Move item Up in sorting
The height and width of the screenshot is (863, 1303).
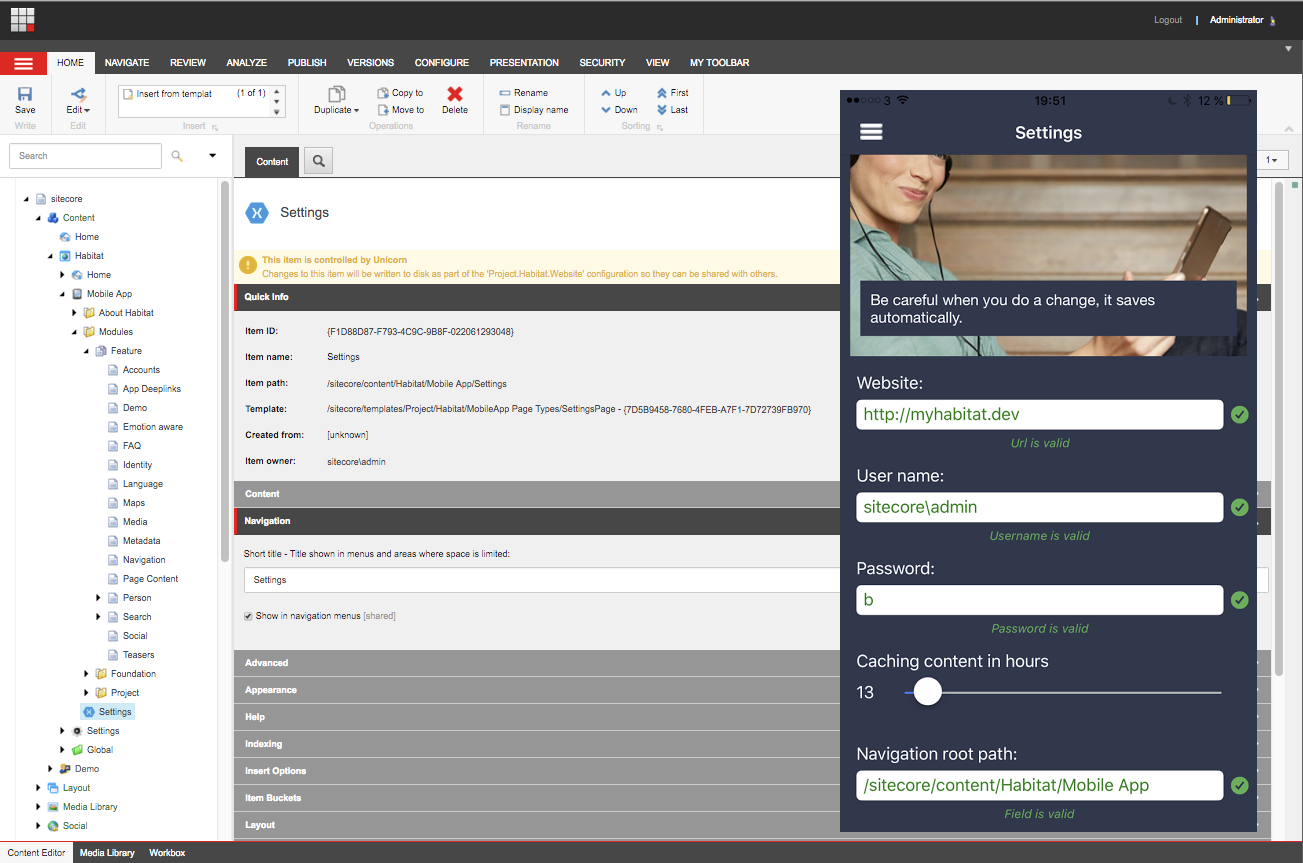pos(606,93)
